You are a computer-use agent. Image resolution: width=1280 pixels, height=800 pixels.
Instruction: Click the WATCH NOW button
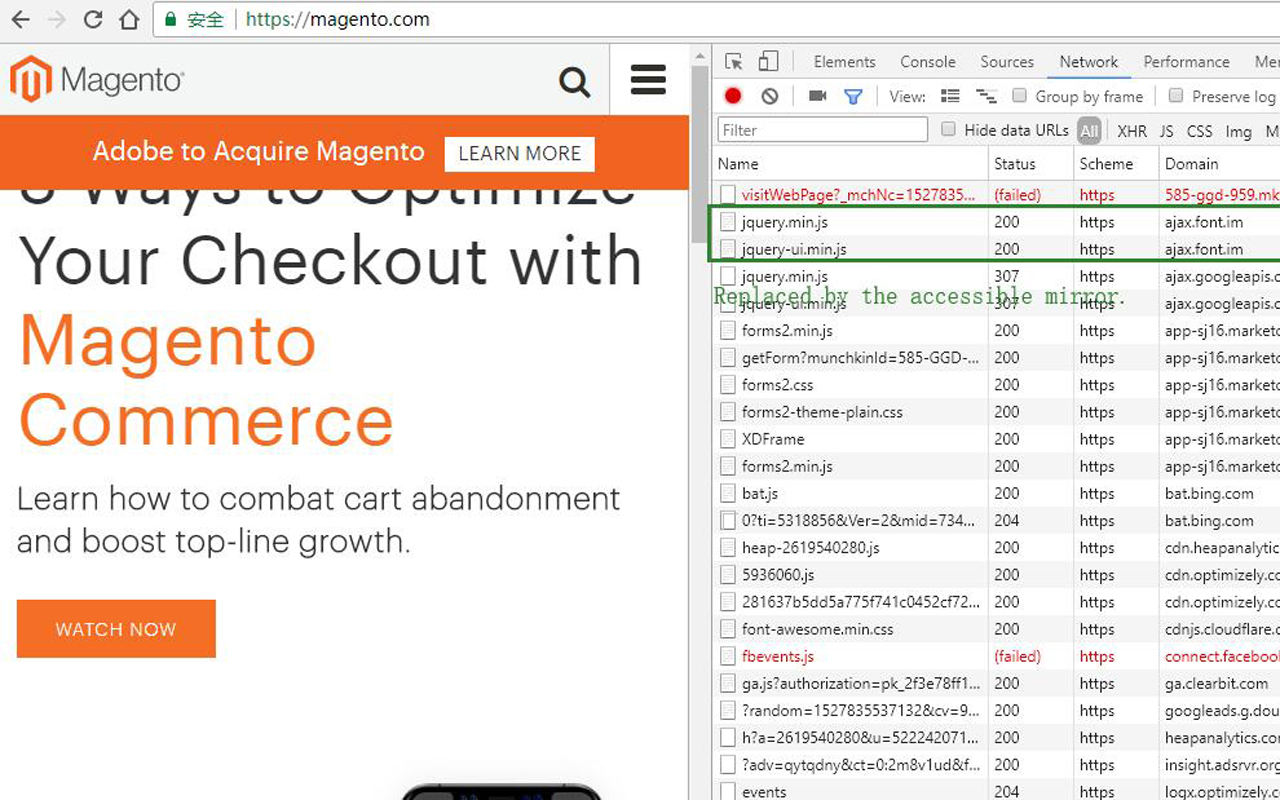116,629
